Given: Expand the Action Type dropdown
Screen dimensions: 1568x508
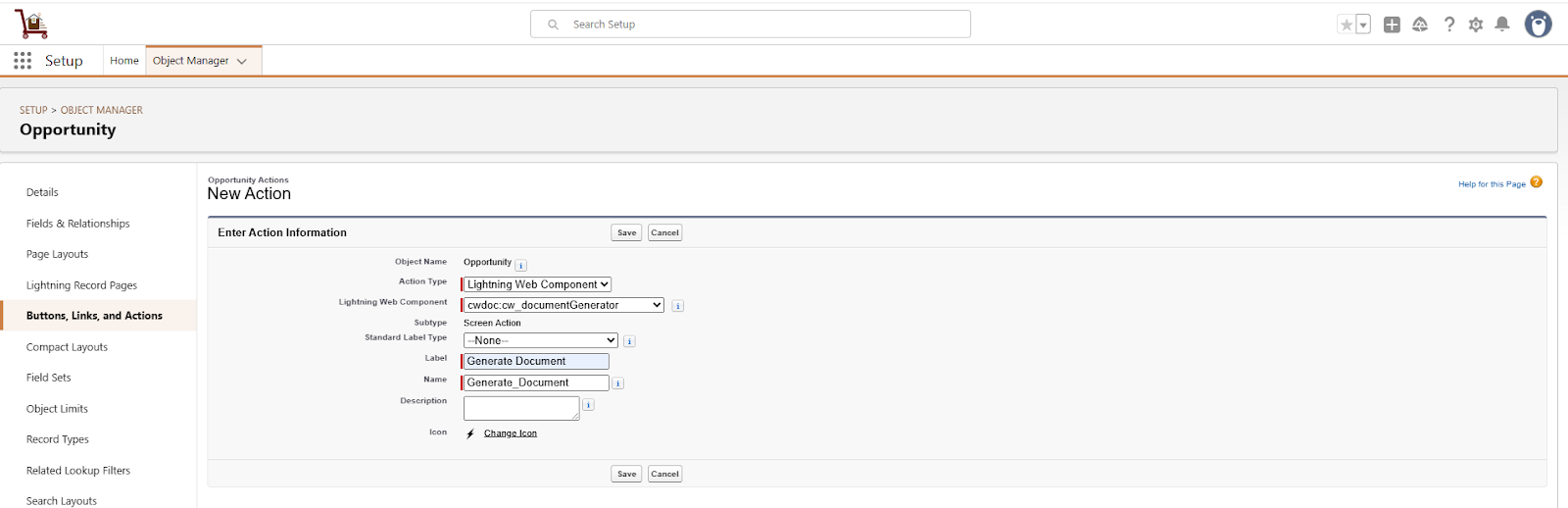Looking at the screenshot, I should (x=537, y=284).
